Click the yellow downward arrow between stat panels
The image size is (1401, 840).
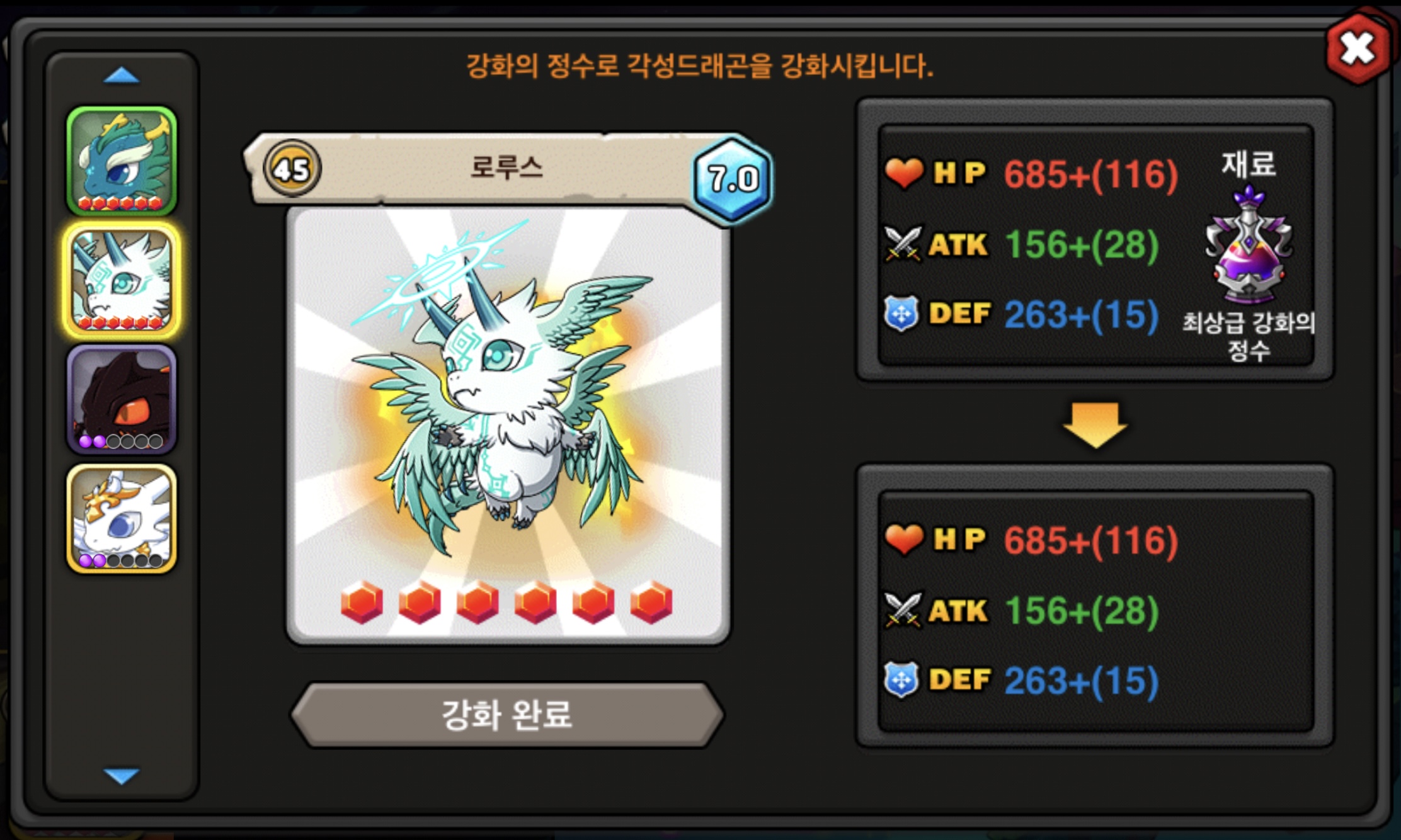pyautogui.click(x=1095, y=425)
